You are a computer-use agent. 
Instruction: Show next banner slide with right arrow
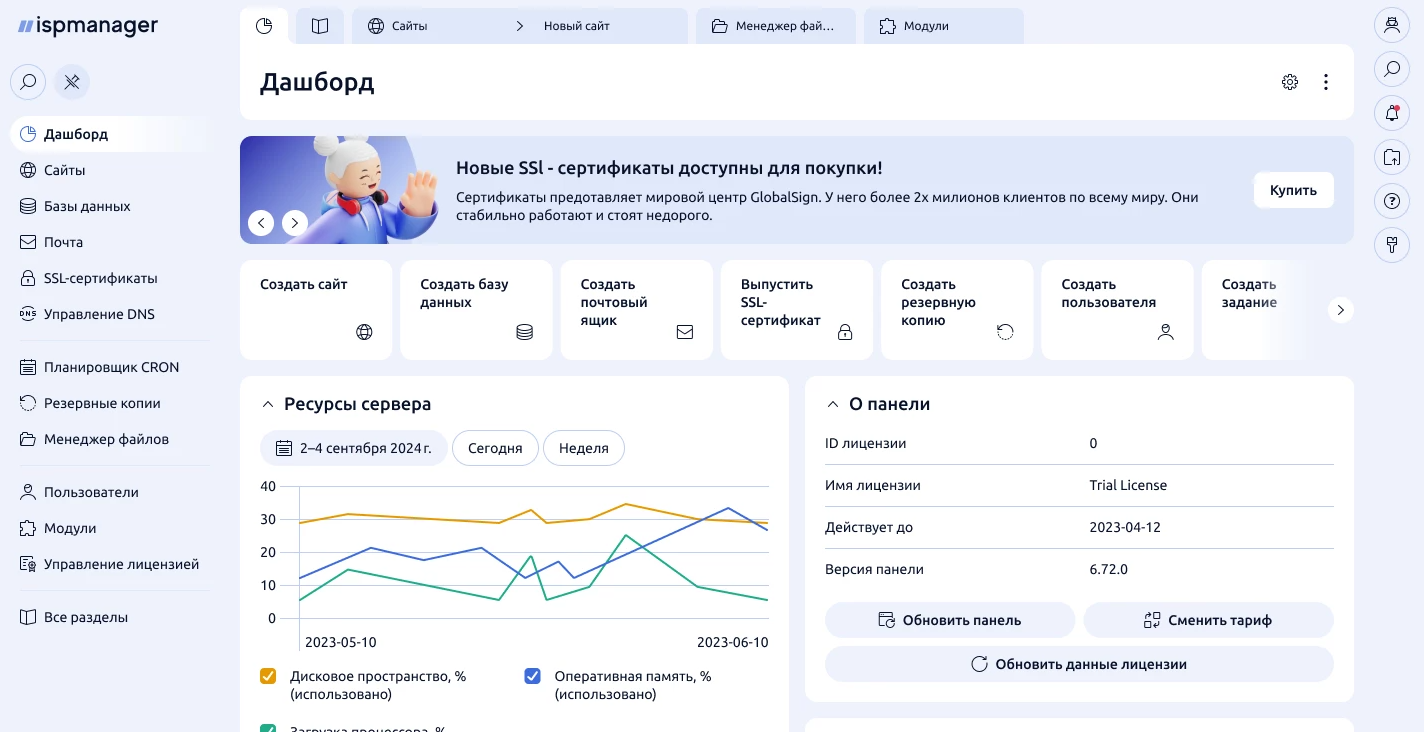coord(294,223)
